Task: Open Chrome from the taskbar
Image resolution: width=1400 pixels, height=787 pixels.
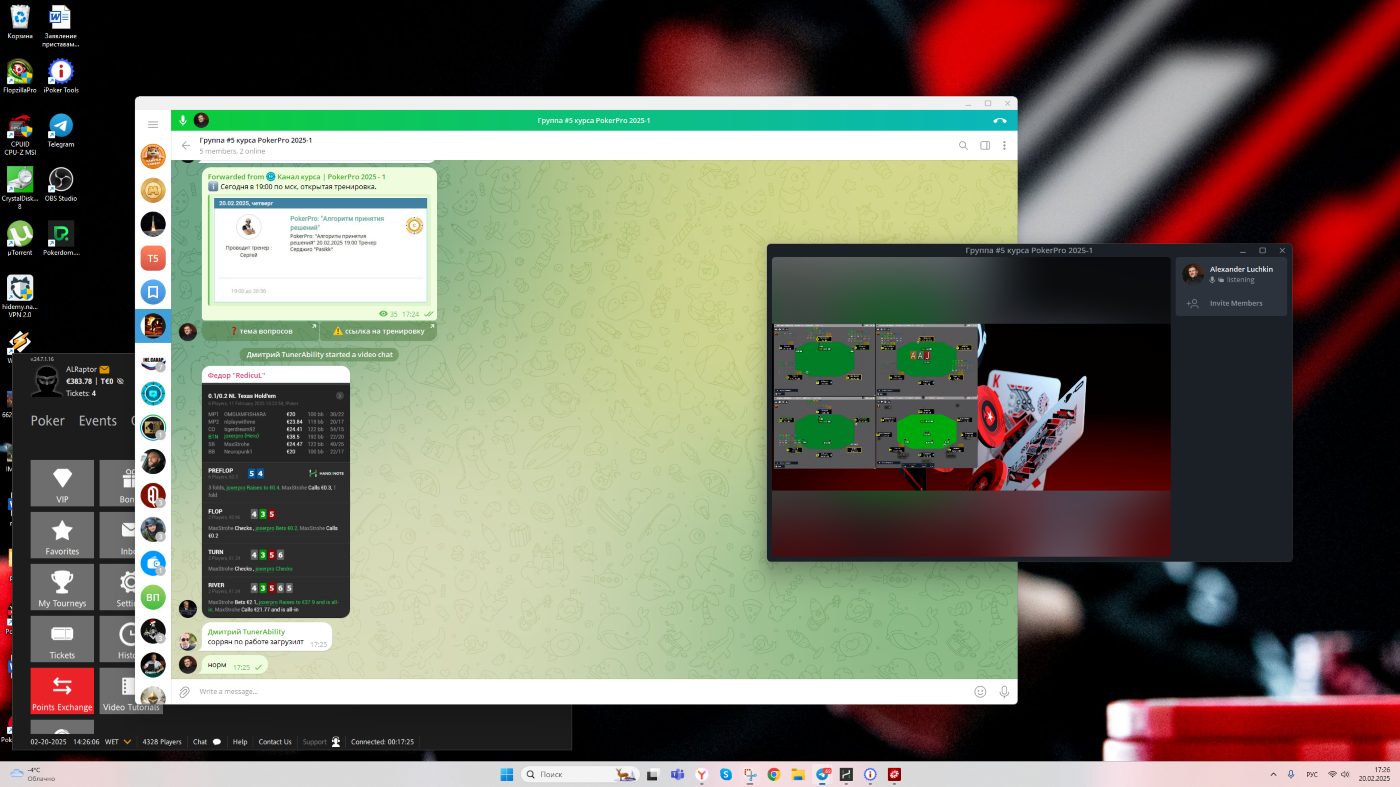Action: 774,774
